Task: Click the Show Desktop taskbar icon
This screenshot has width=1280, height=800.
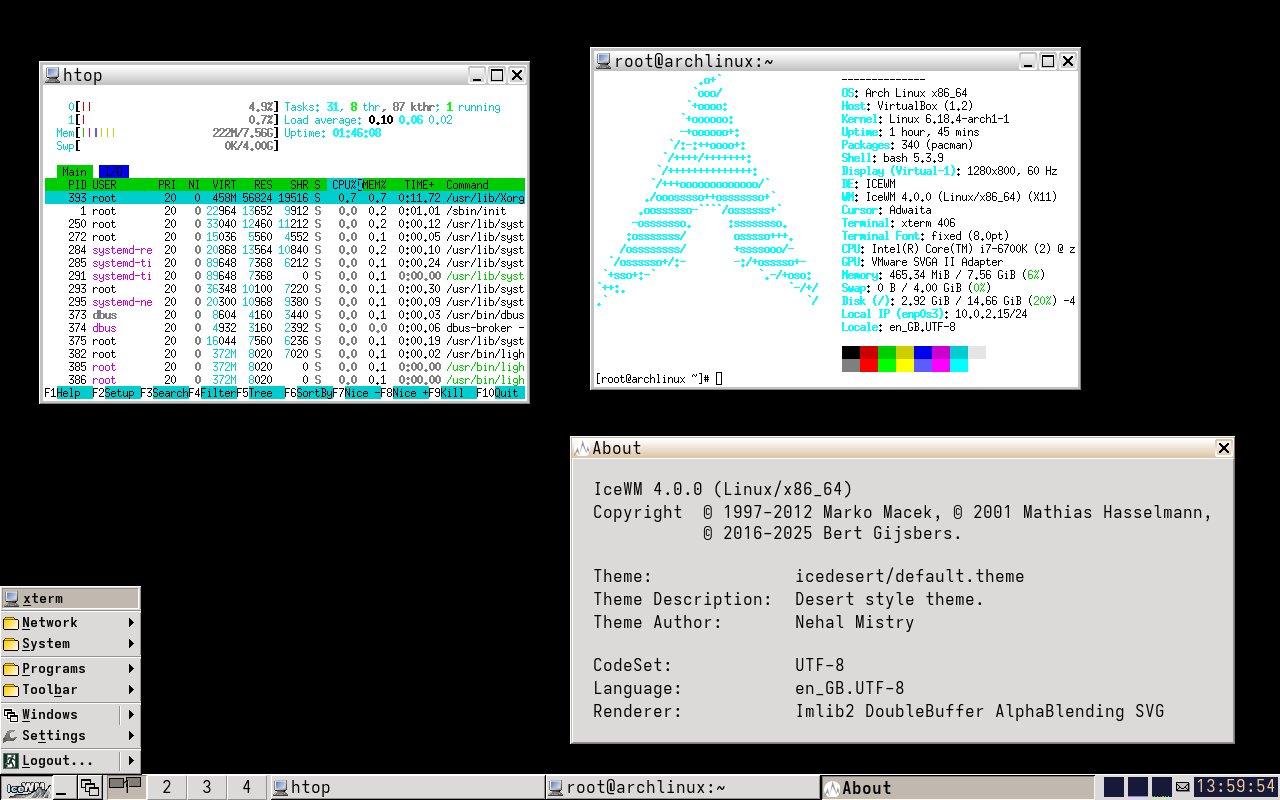Action: 63,788
